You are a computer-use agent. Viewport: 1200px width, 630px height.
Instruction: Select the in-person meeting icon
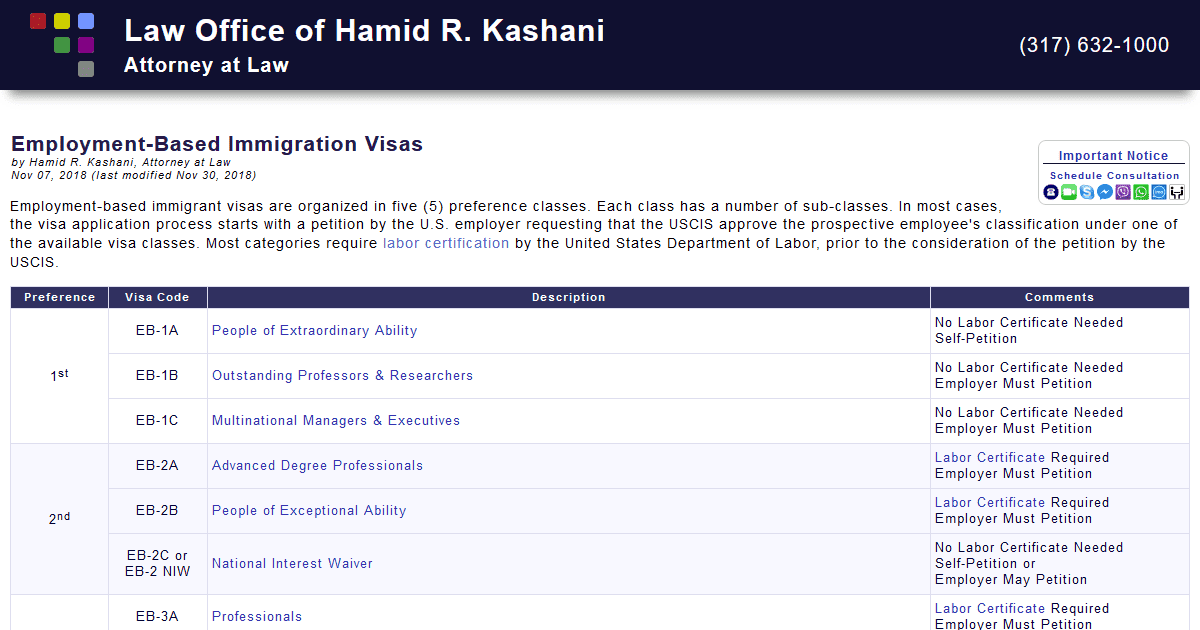click(x=1176, y=191)
